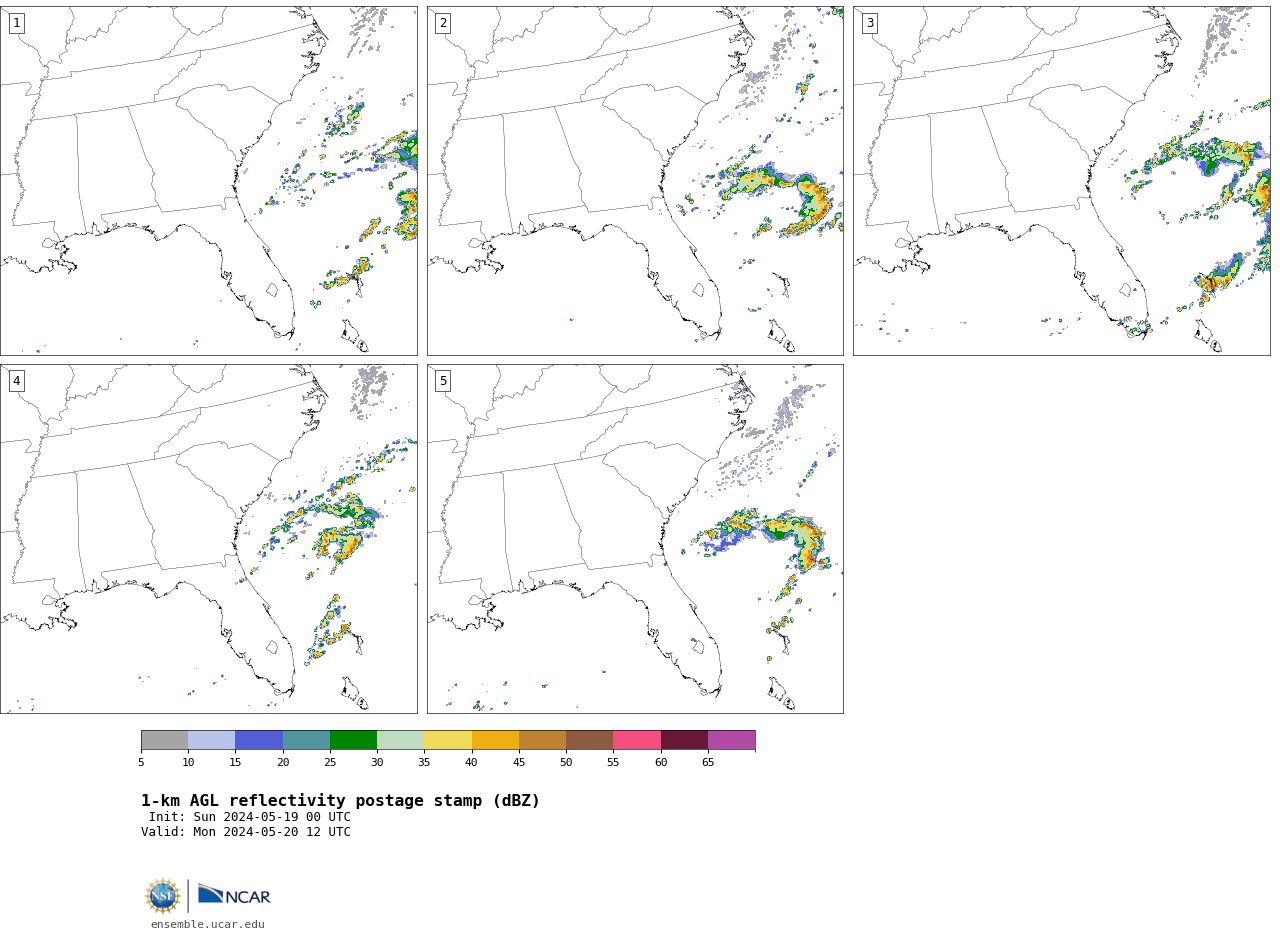Open ensemble member 1 reflectivity map
The height and width of the screenshot is (936, 1280).
208,181
